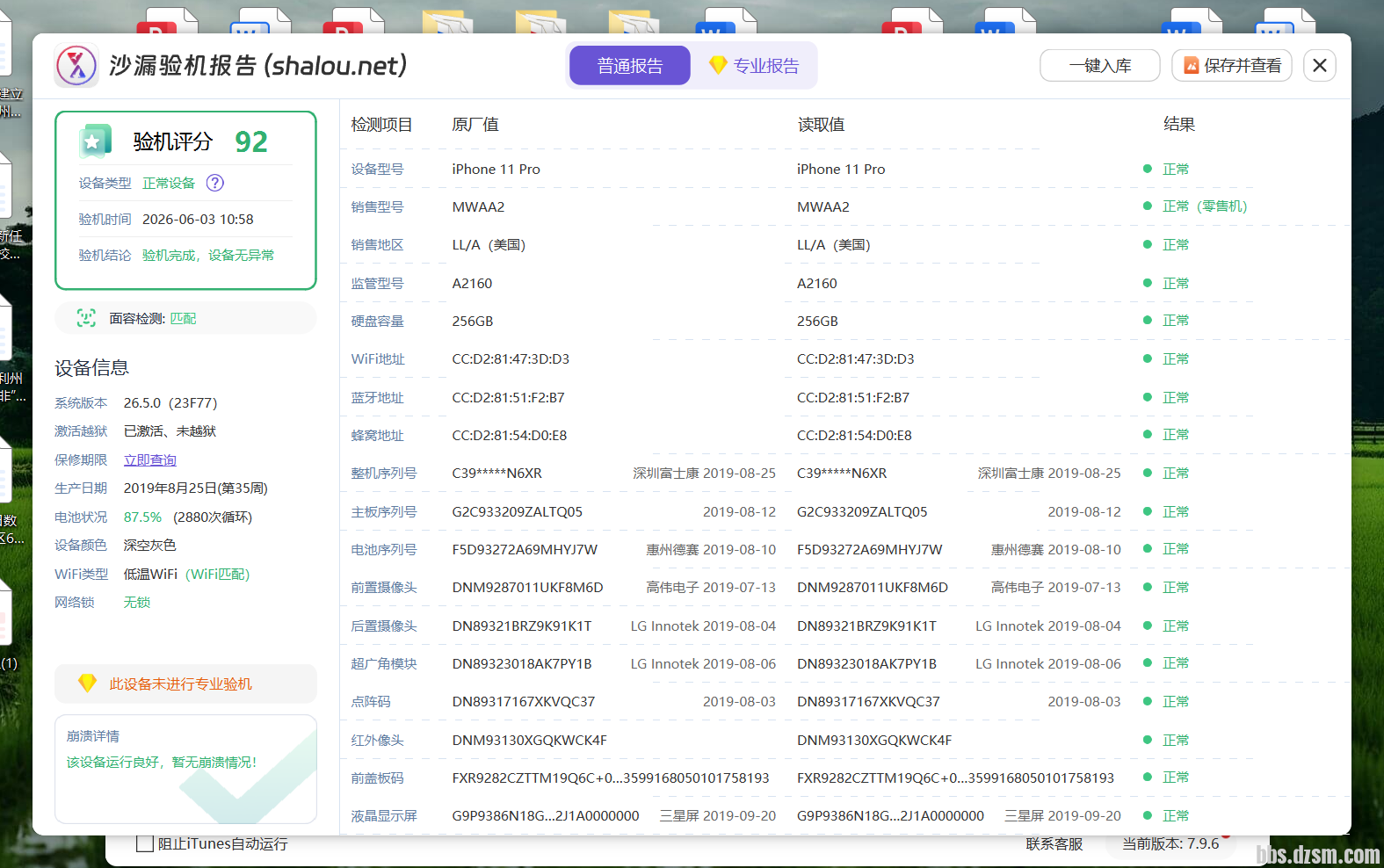Click the 验机时间 value 2026-06-03 10:58
The width and height of the screenshot is (1384, 868).
click(x=198, y=219)
